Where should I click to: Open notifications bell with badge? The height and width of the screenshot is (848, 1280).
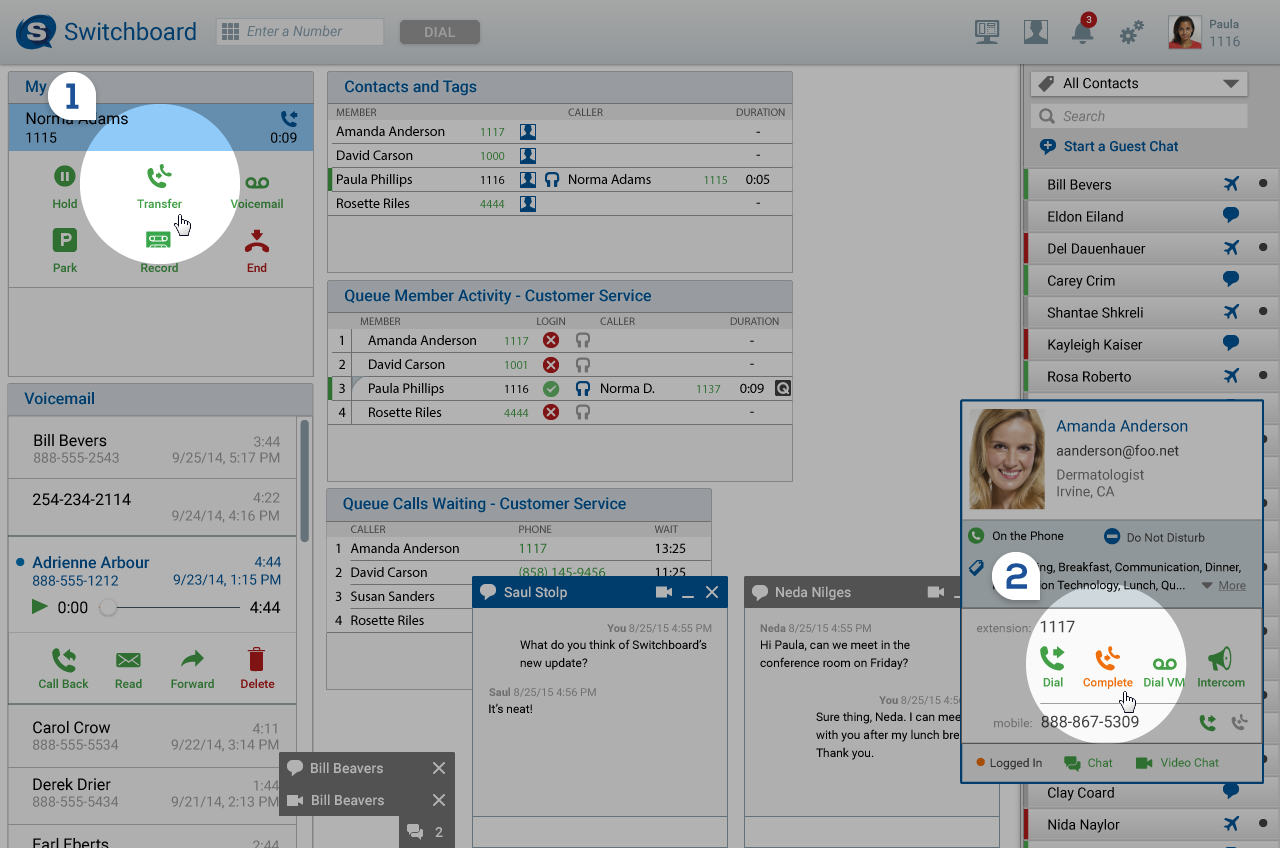tap(1083, 31)
